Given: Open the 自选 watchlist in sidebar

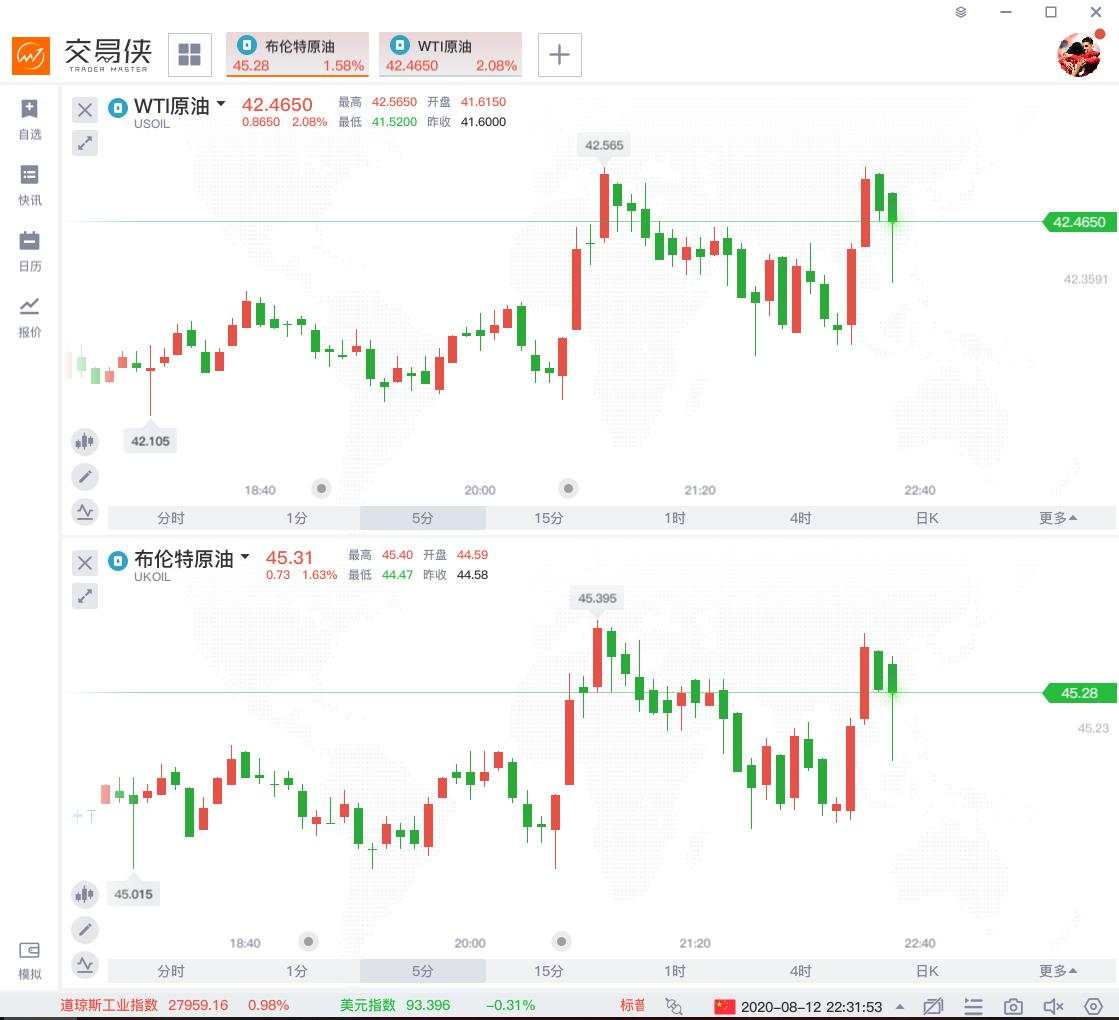Looking at the screenshot, I should (30, 119).
